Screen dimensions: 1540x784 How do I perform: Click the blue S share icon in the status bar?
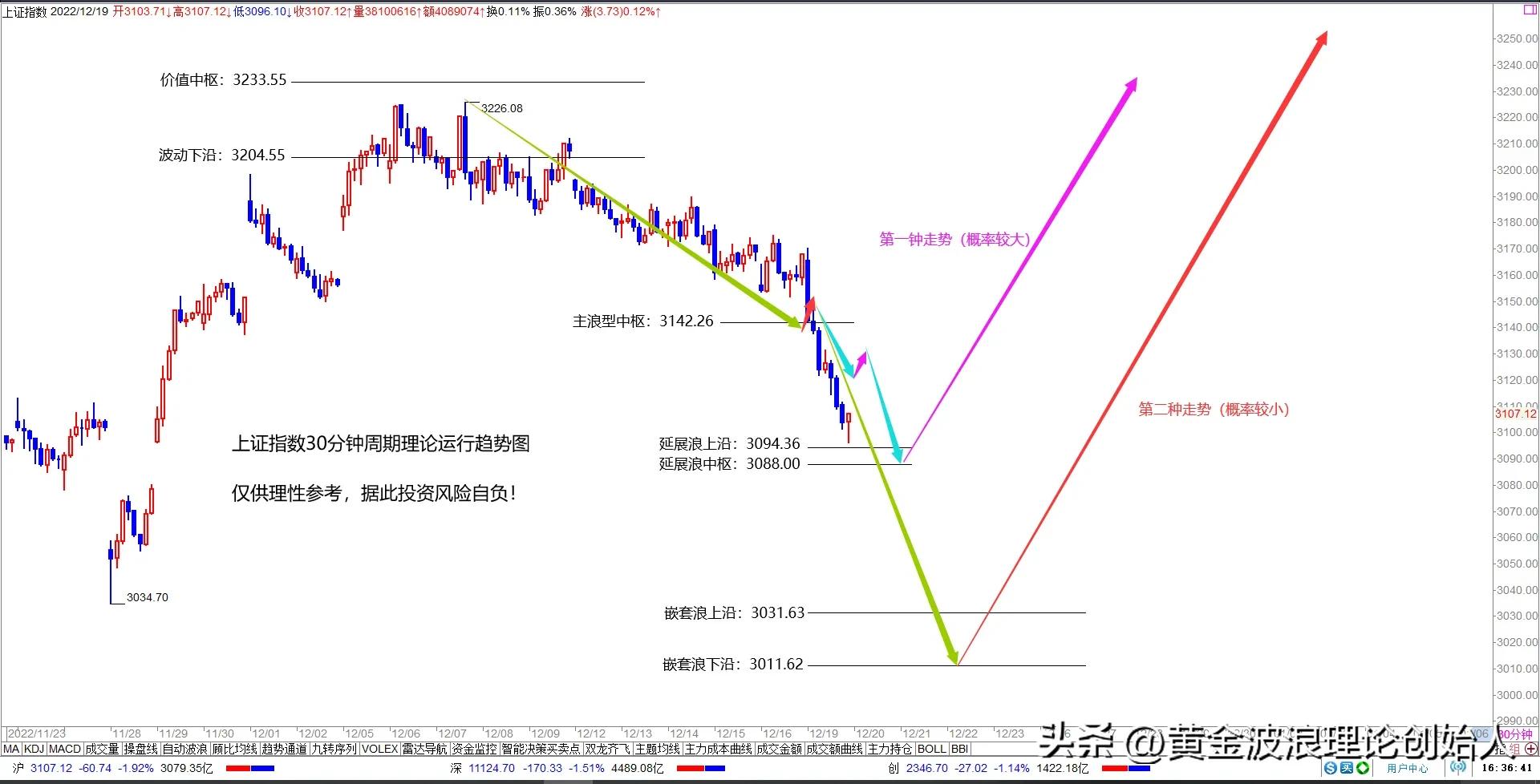1330,767
